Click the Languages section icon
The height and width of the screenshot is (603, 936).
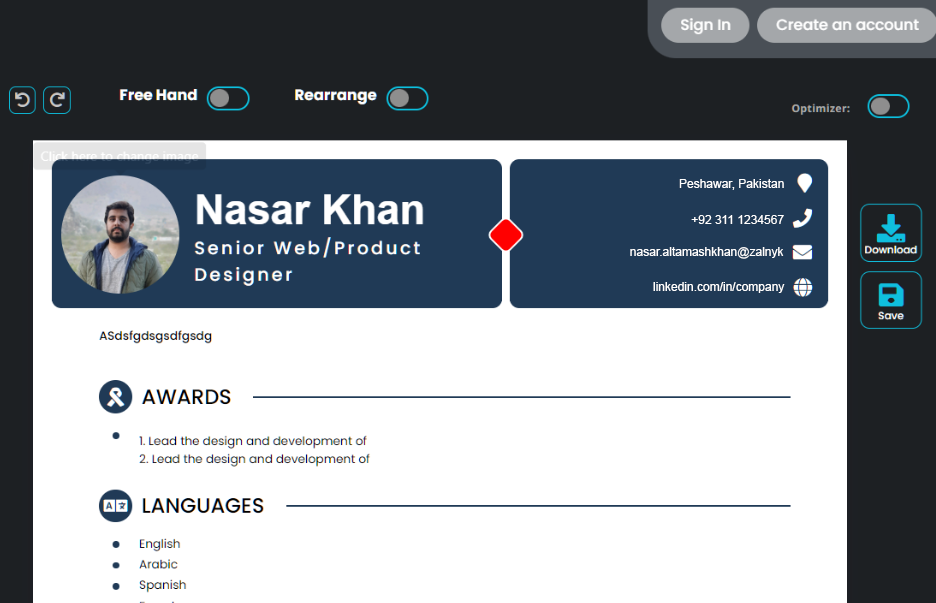116,506
